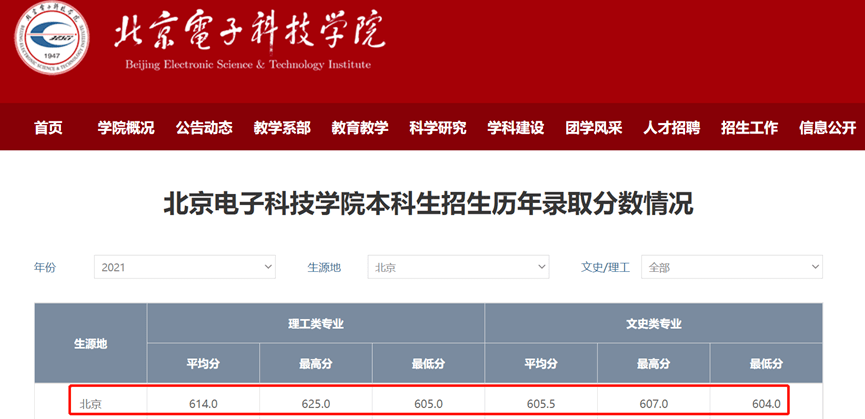Click the 年份 filter label
The image size is (865, 419).
(45, 267)
